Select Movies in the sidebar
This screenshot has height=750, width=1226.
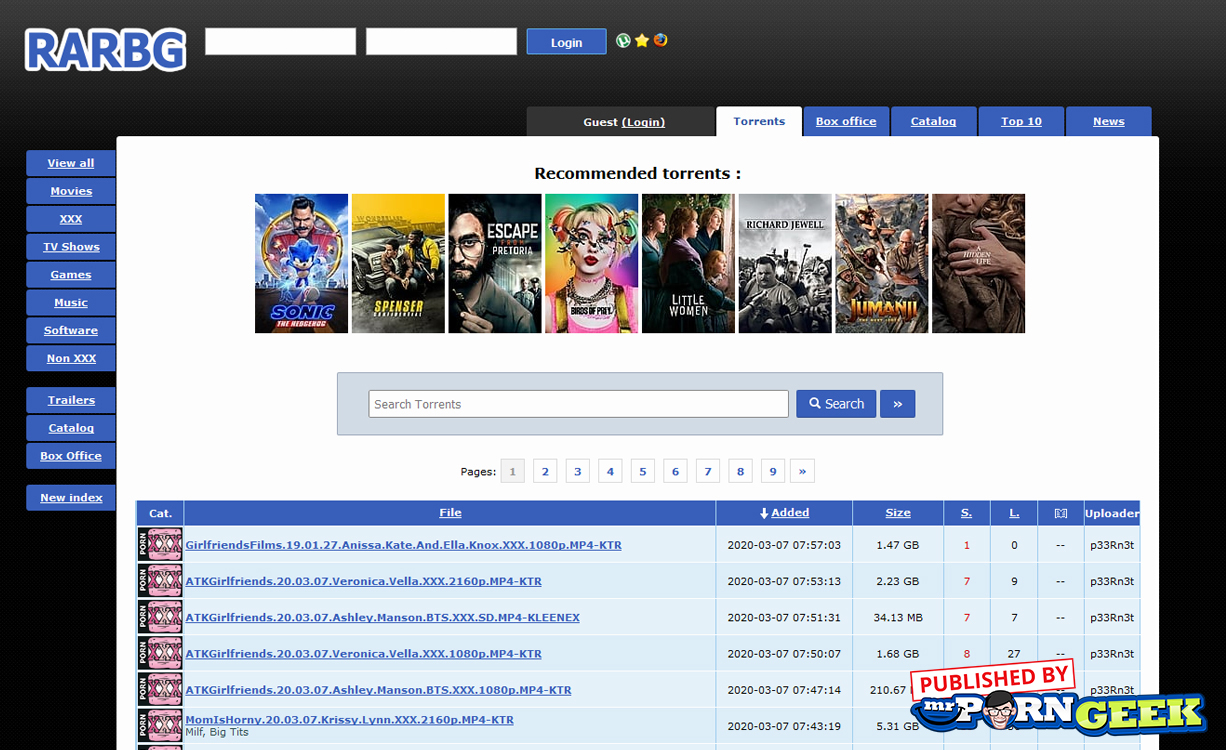click(x=71, y=191)
